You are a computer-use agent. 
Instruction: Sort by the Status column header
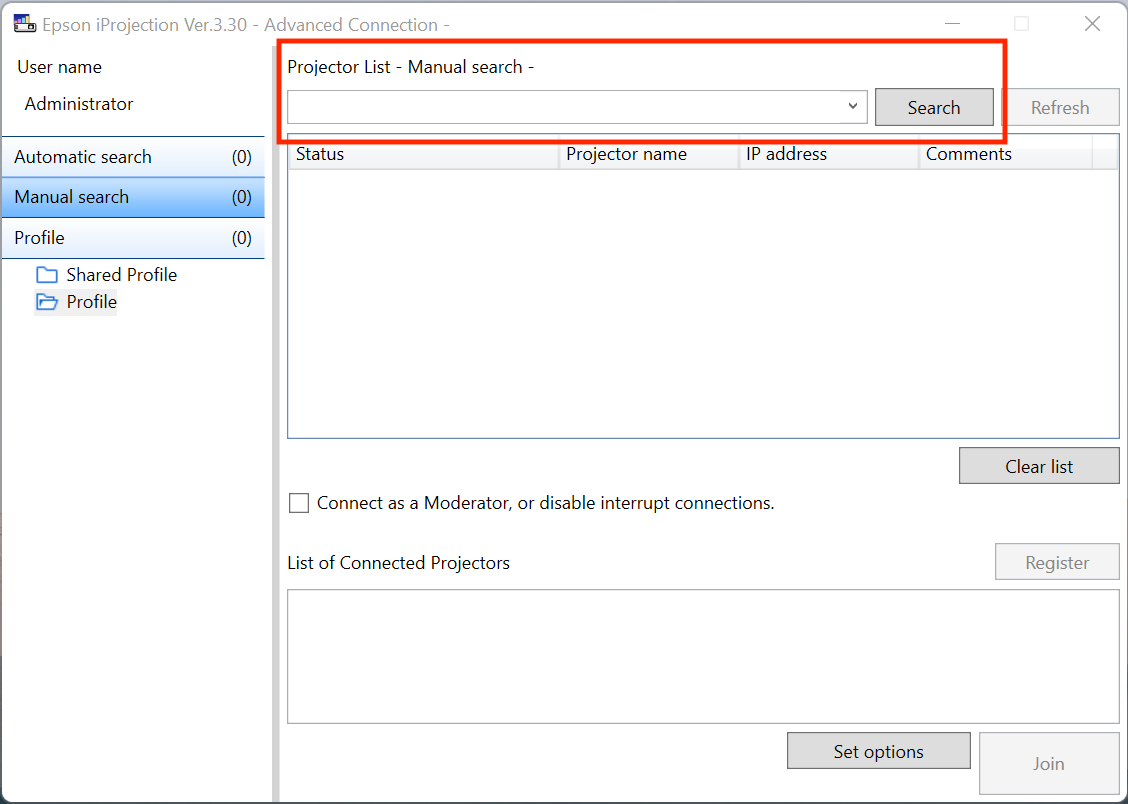(x=424, y=154)
